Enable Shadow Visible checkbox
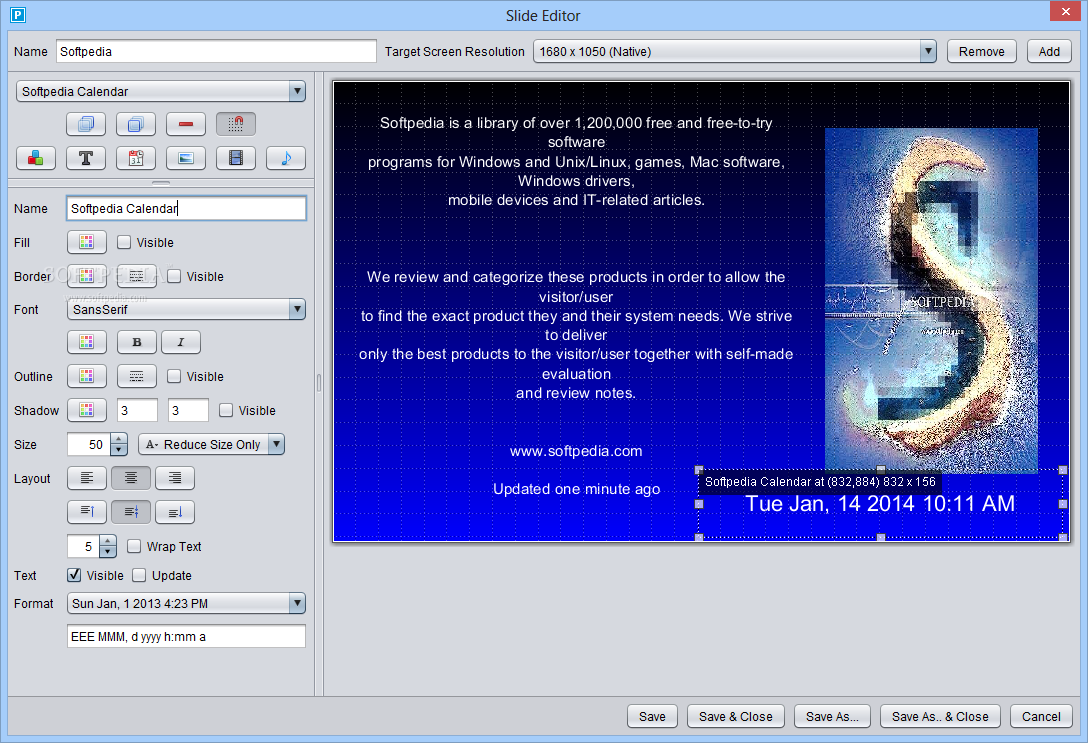 click(x=226, y=410)
